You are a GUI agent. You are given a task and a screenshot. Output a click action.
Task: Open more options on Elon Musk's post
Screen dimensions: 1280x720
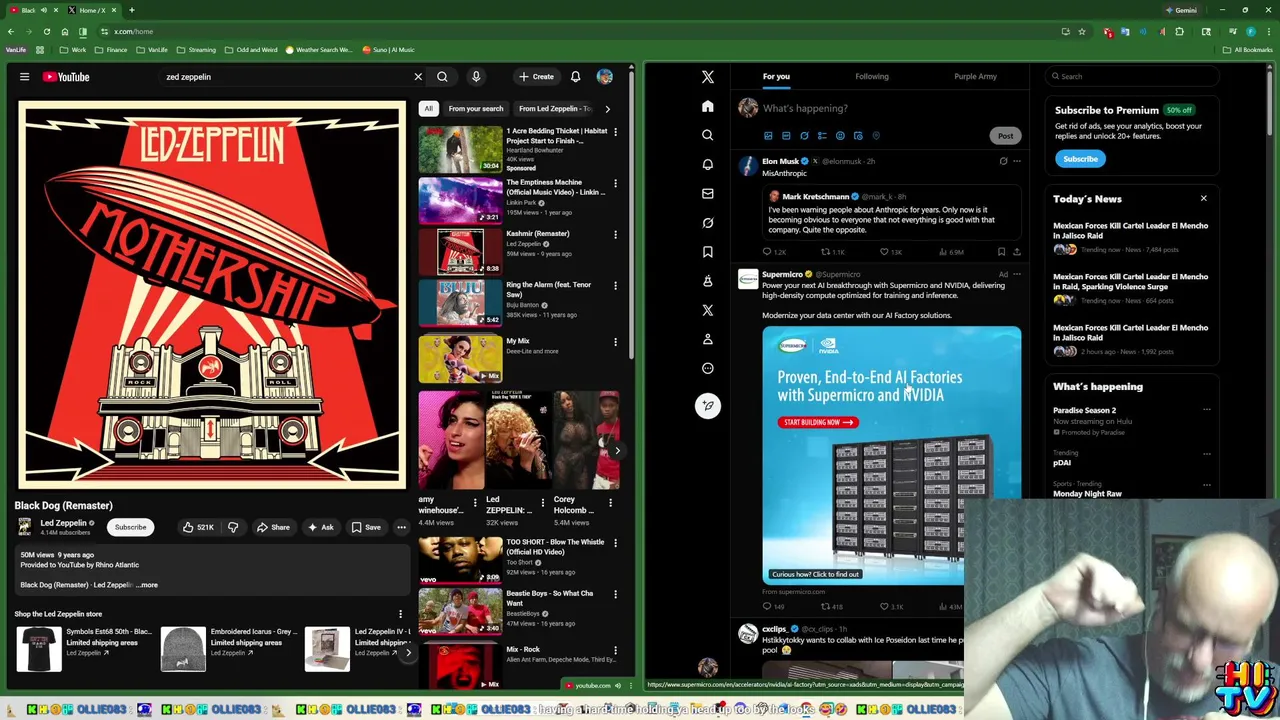click(x=1017, y=161)
